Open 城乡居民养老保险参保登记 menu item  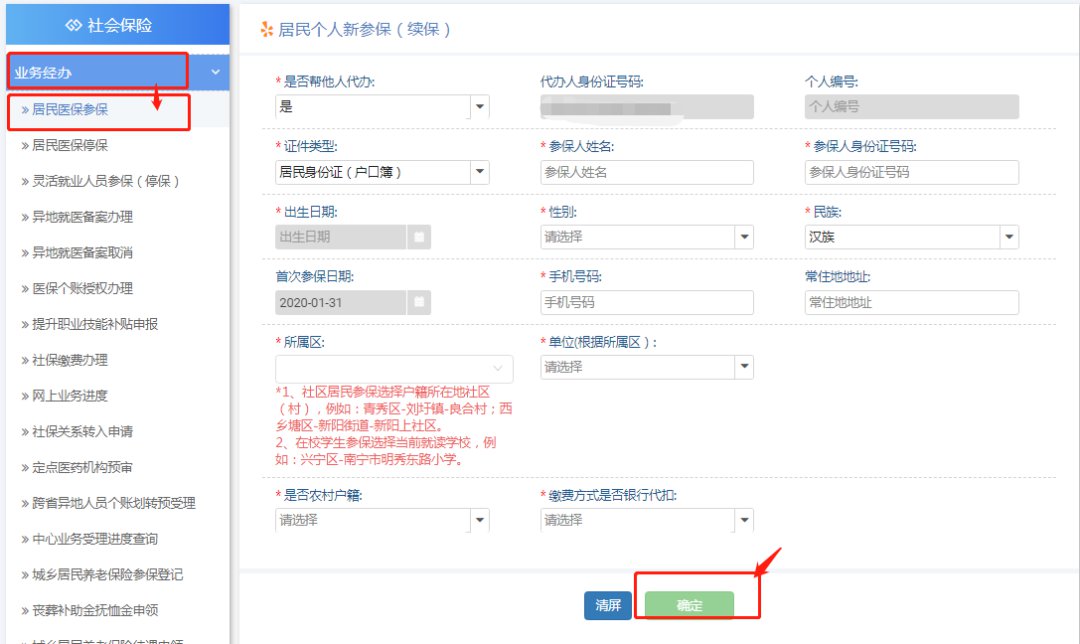(x=102, y=575)
